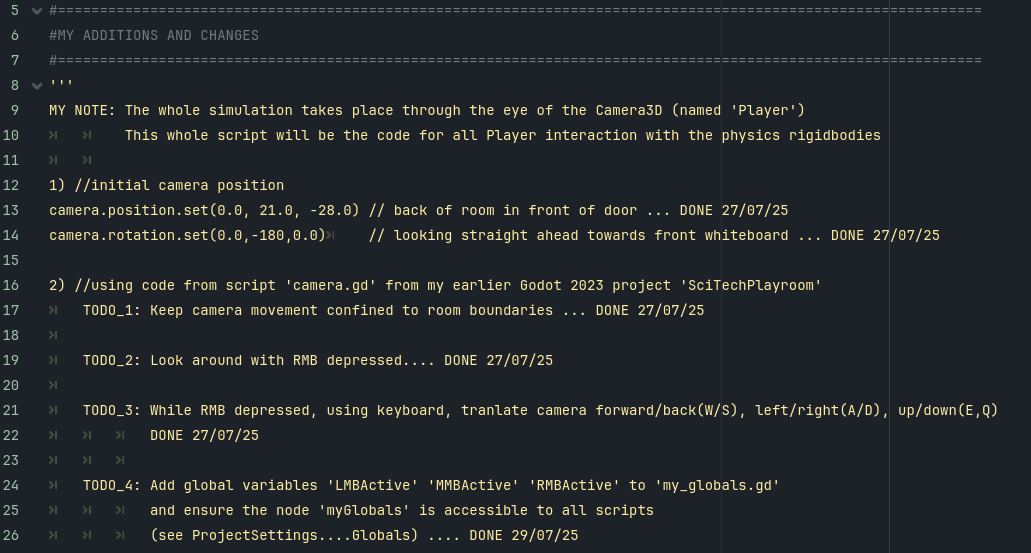Click line number 26 in the gutter
This screenshot has height=553, width=1031.
click(11, 535)
